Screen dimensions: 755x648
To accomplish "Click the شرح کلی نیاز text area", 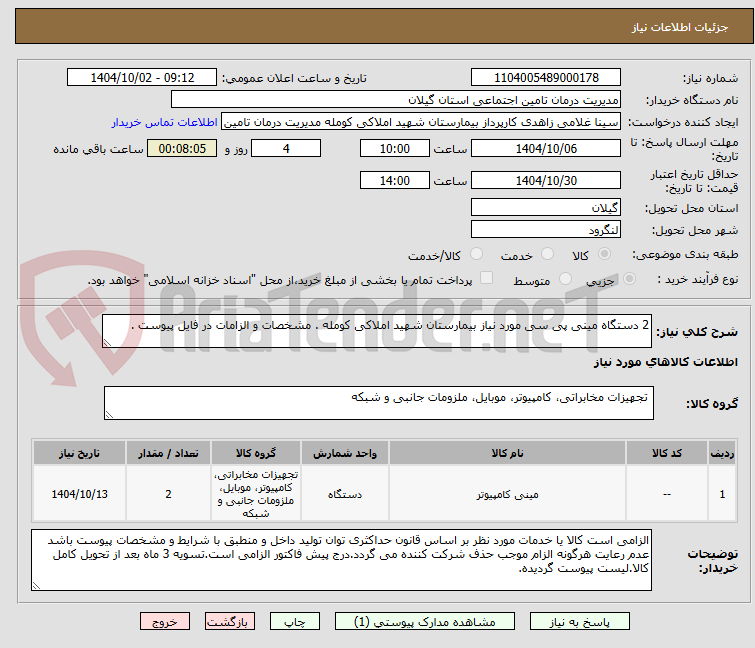I will [377, 331].
